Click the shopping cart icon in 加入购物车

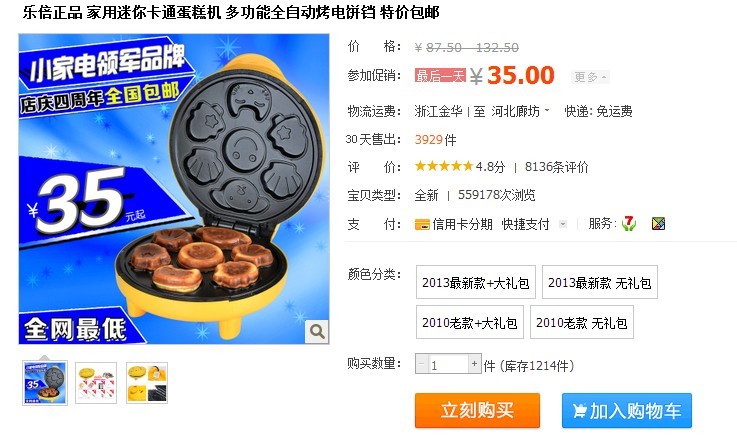579,411
